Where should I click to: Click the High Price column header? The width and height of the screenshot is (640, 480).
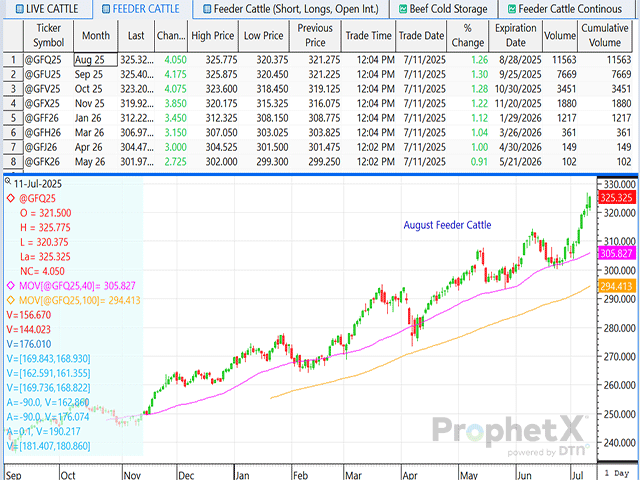[213, 36]
